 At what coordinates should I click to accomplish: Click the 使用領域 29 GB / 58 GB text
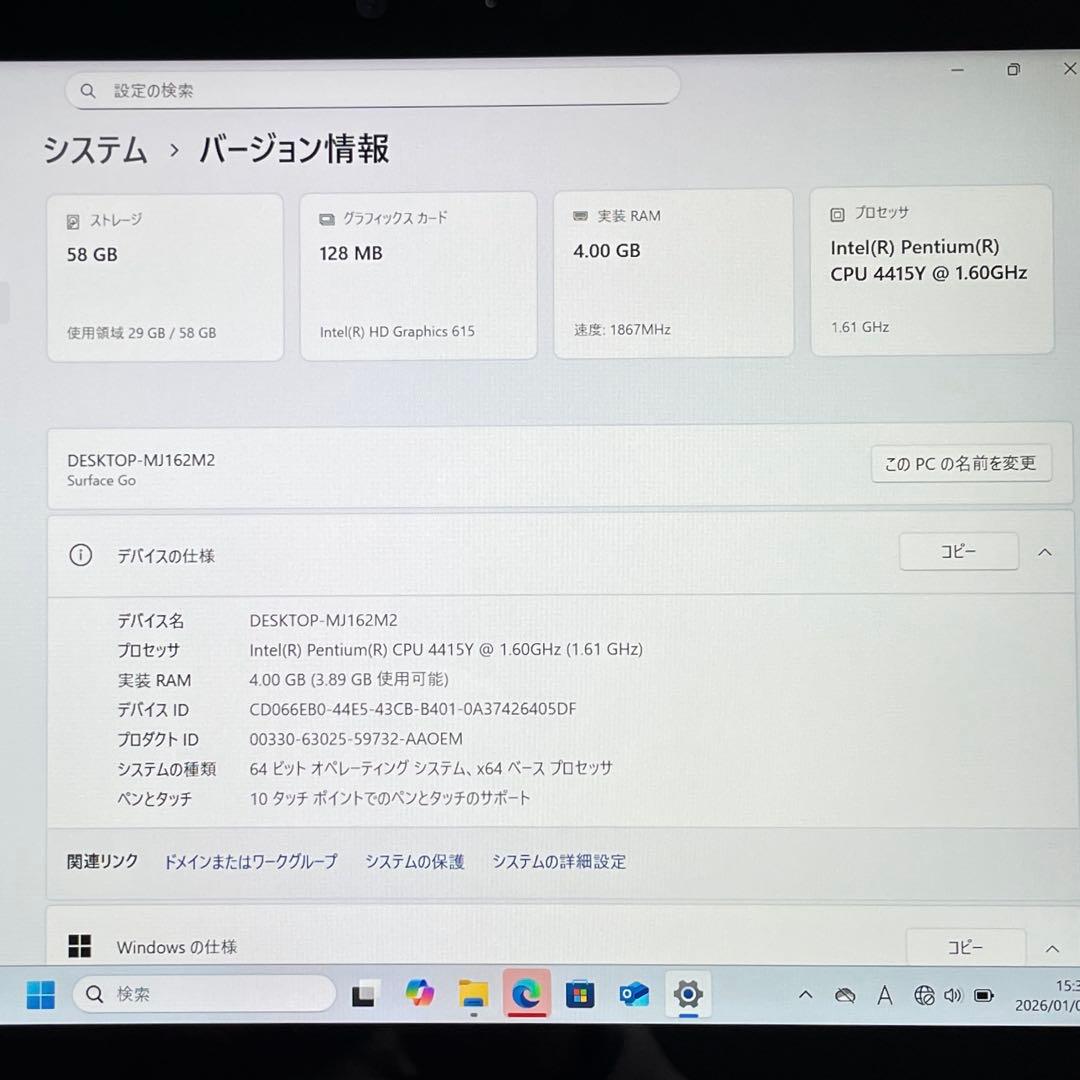click(x=141, y=333)
